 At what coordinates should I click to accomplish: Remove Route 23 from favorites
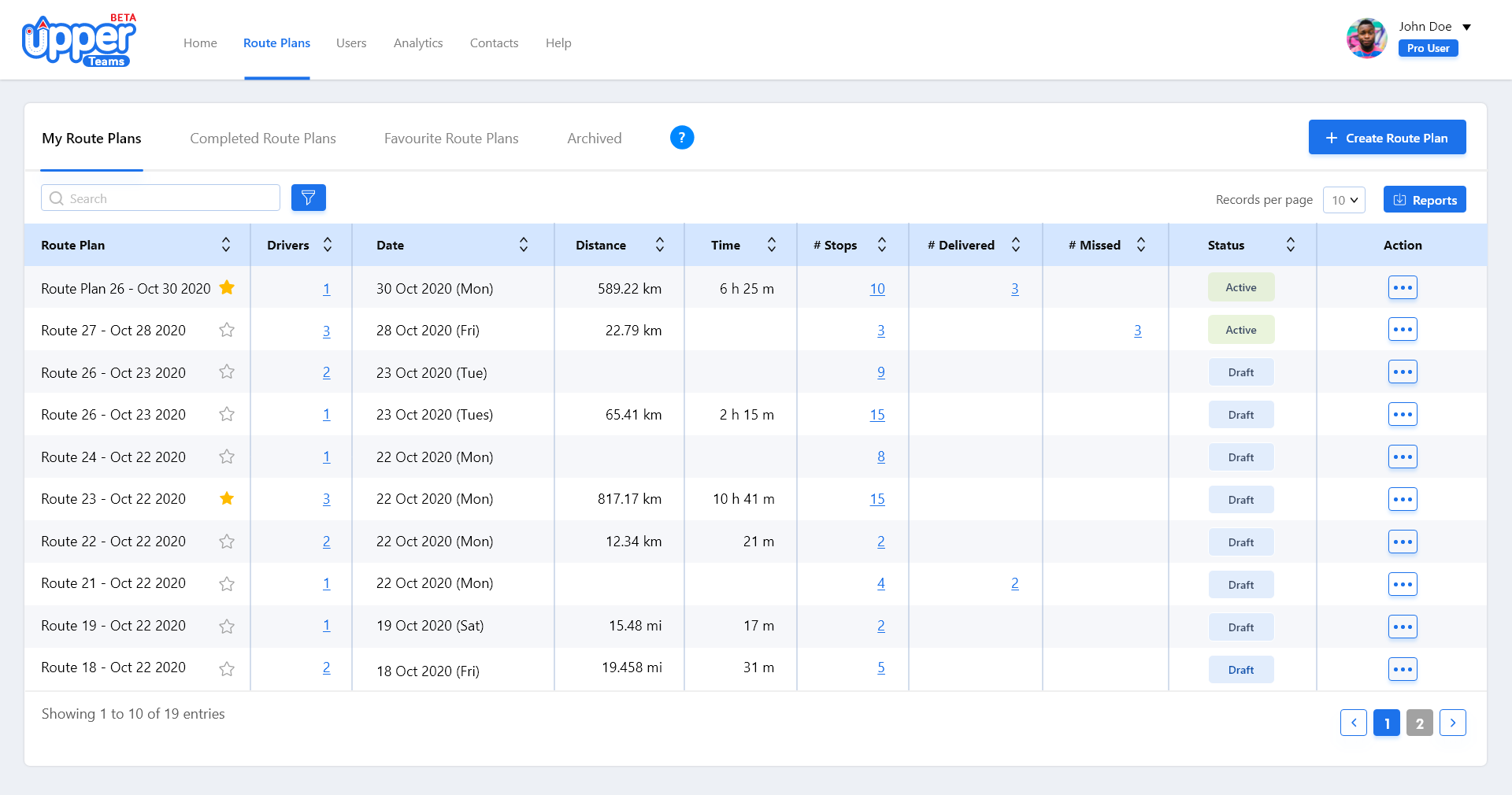(x=227, y=498)
